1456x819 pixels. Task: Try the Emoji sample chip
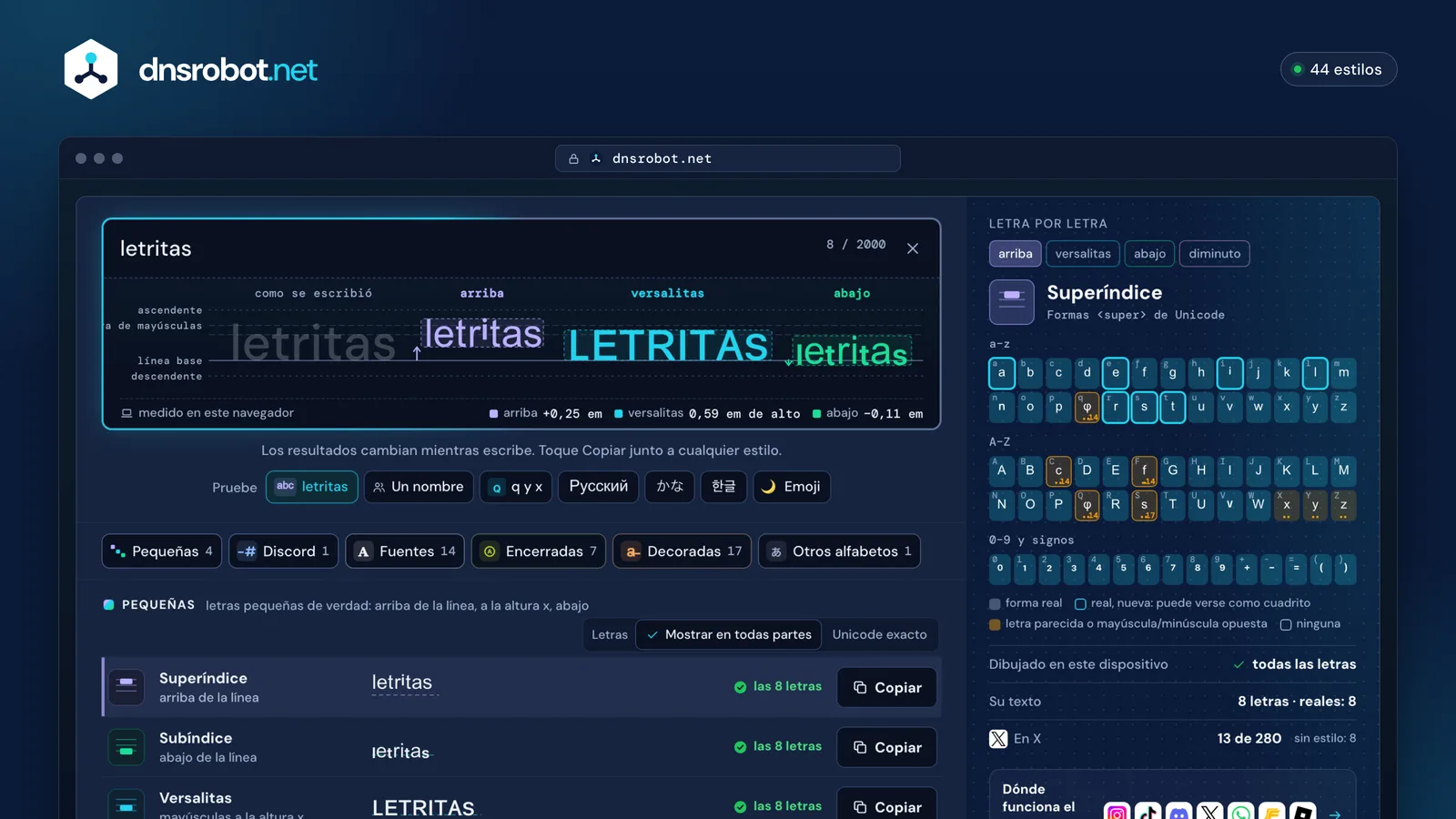[x=792, y=487]
